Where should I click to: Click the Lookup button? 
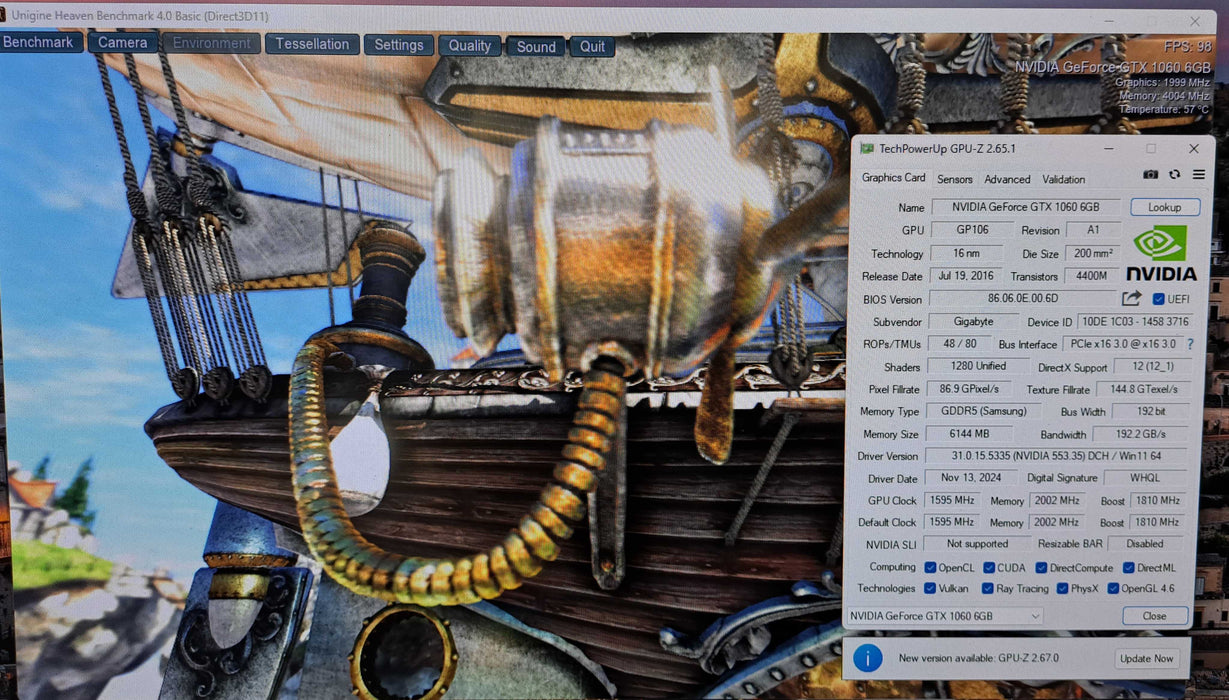[x=1164, y=207]
